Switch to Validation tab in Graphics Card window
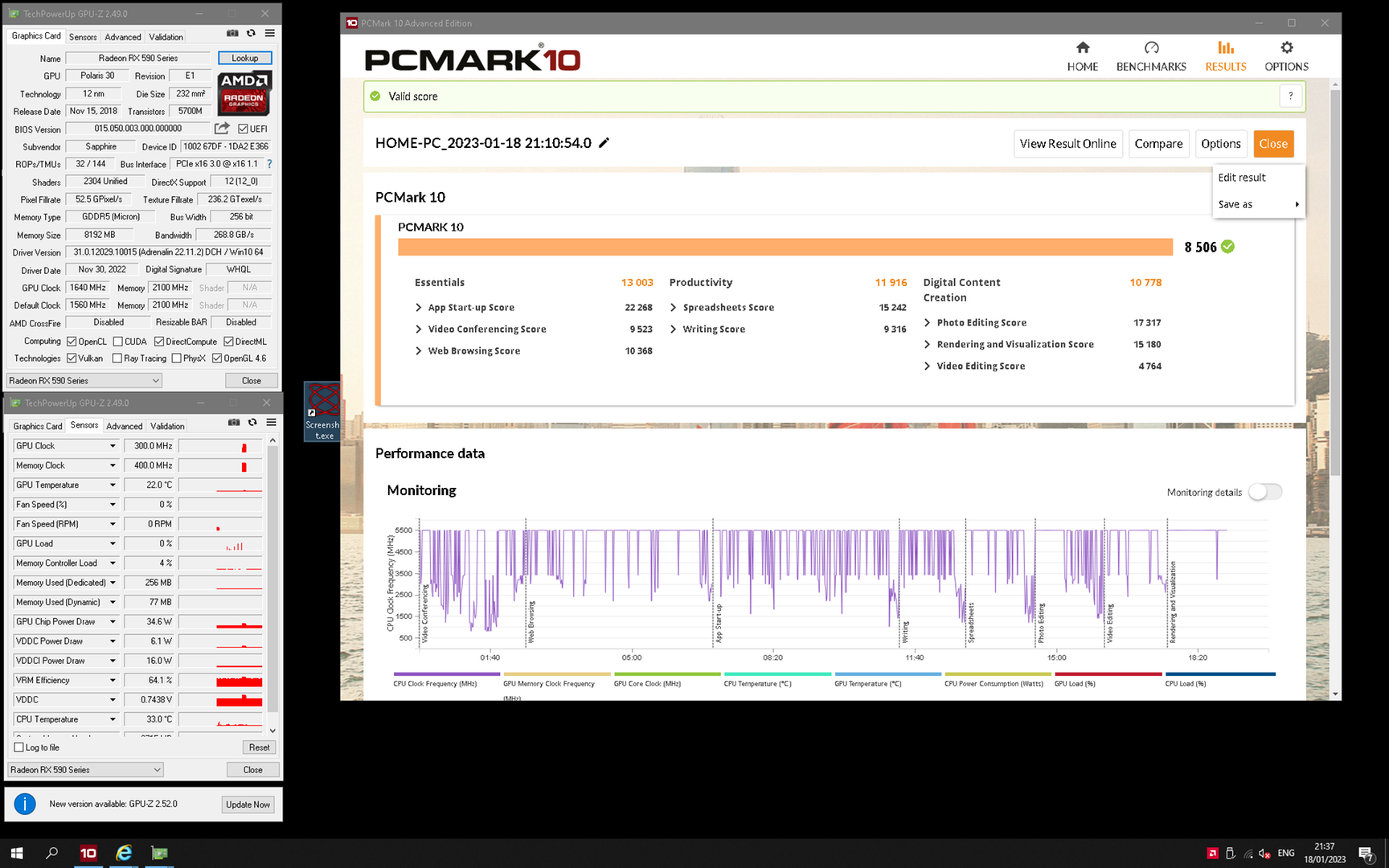This screenshot has width=1389, height=868. tap(166, 37)
